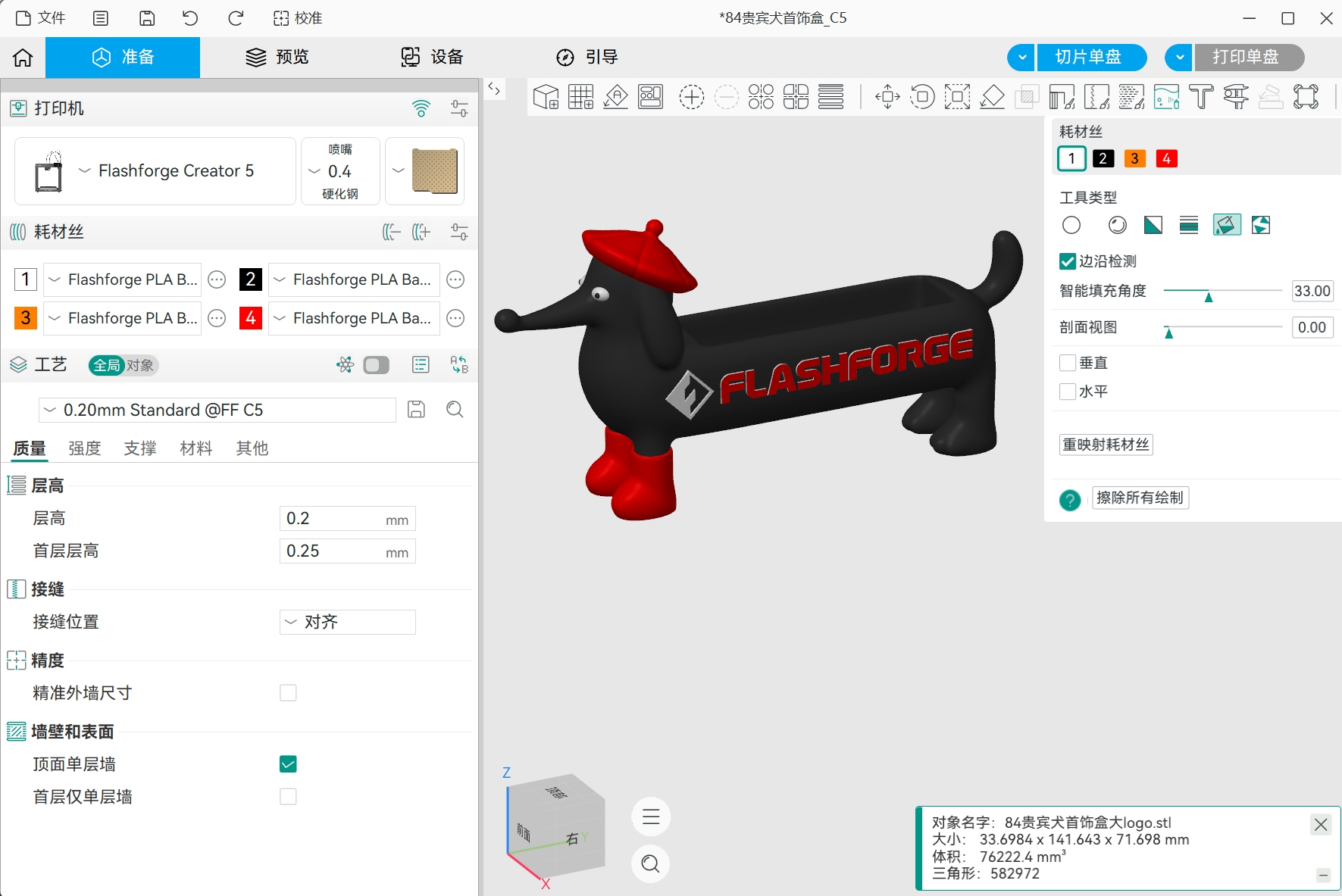Open variable layer height tool

tap(831, 97)
